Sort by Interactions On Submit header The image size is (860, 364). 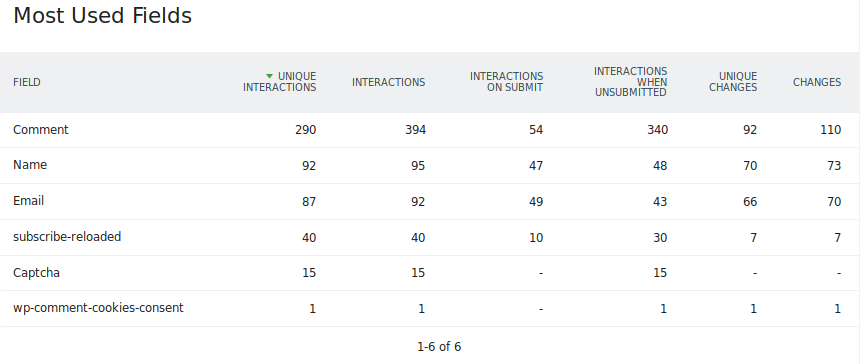506,82
